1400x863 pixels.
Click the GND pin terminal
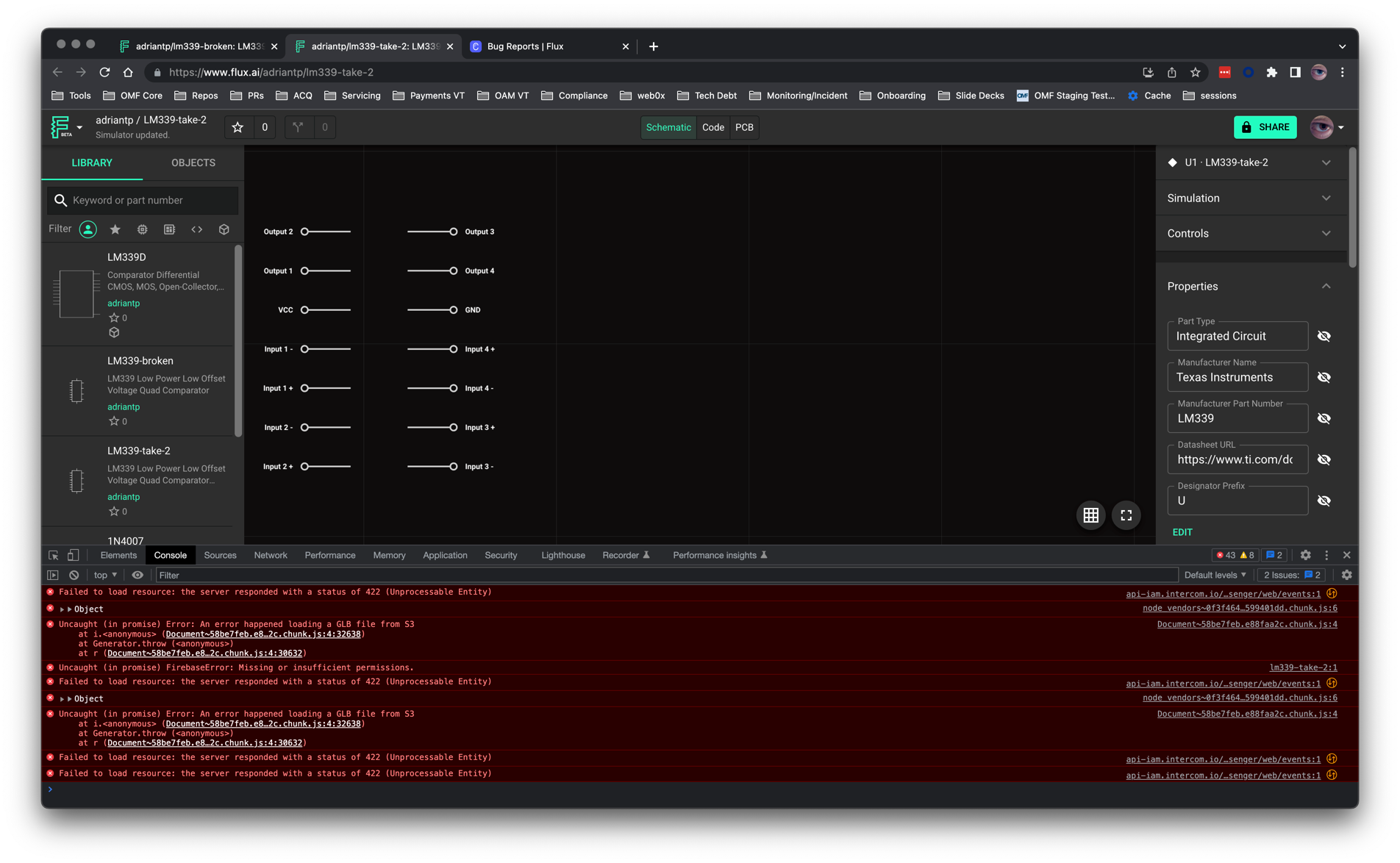coord(454,309)
